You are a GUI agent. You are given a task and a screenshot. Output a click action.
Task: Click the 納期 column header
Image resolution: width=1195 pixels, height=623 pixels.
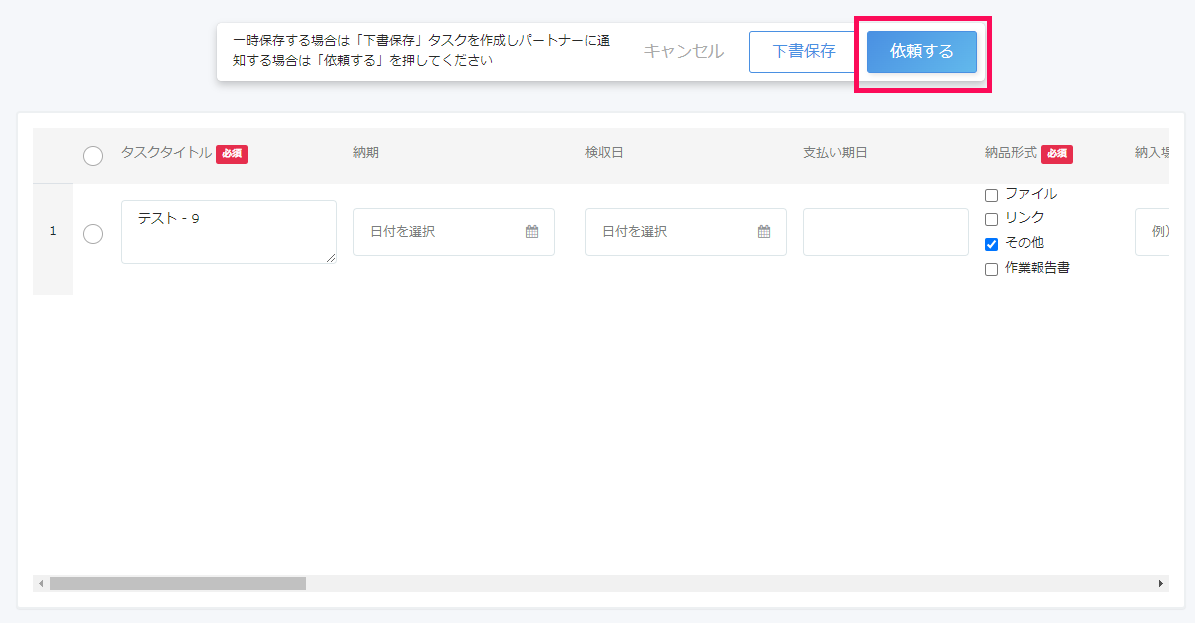click(x=366, y=153)
